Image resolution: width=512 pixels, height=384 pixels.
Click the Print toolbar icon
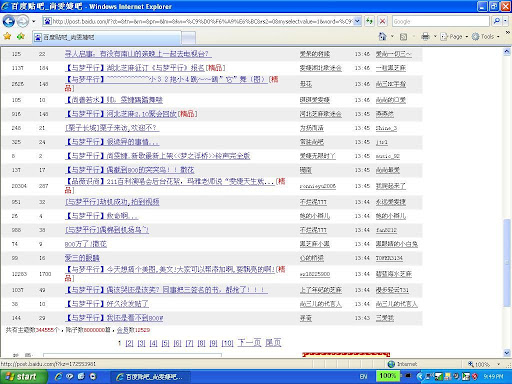pos(425,36)
